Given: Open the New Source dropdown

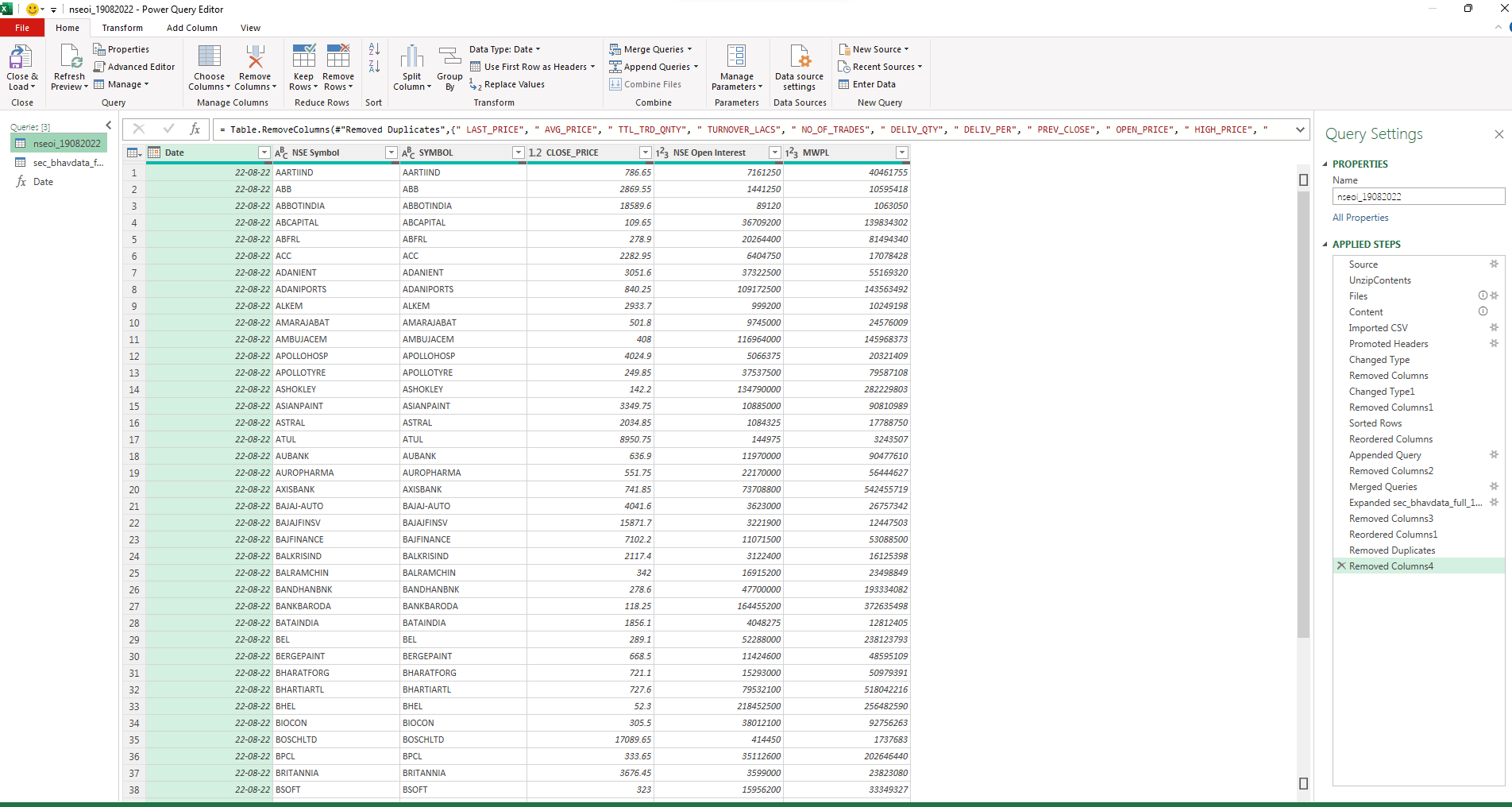Looking at the screenshot, I should 874,49.
